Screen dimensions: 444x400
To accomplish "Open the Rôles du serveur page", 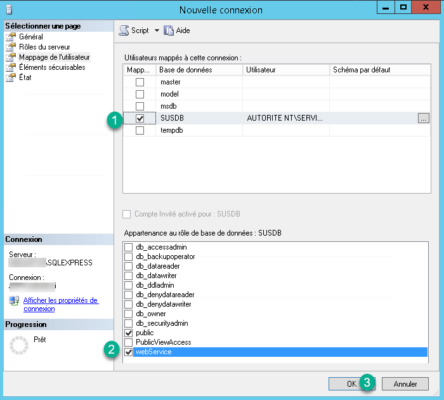I will [x=44, y=47].
